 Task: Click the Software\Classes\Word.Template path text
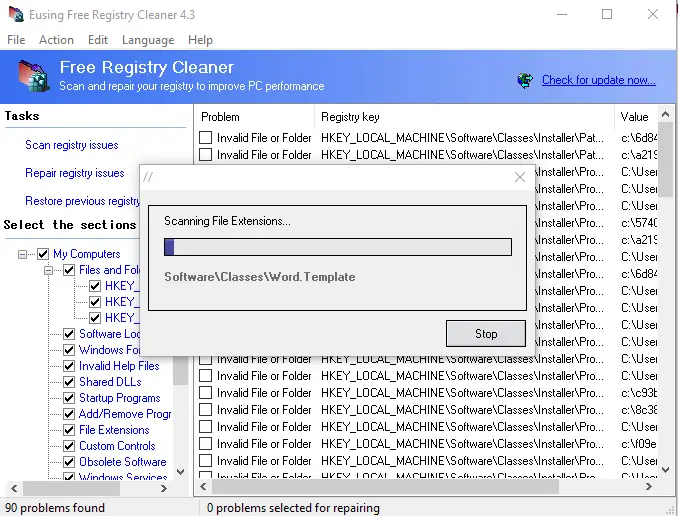coord(259,277)
